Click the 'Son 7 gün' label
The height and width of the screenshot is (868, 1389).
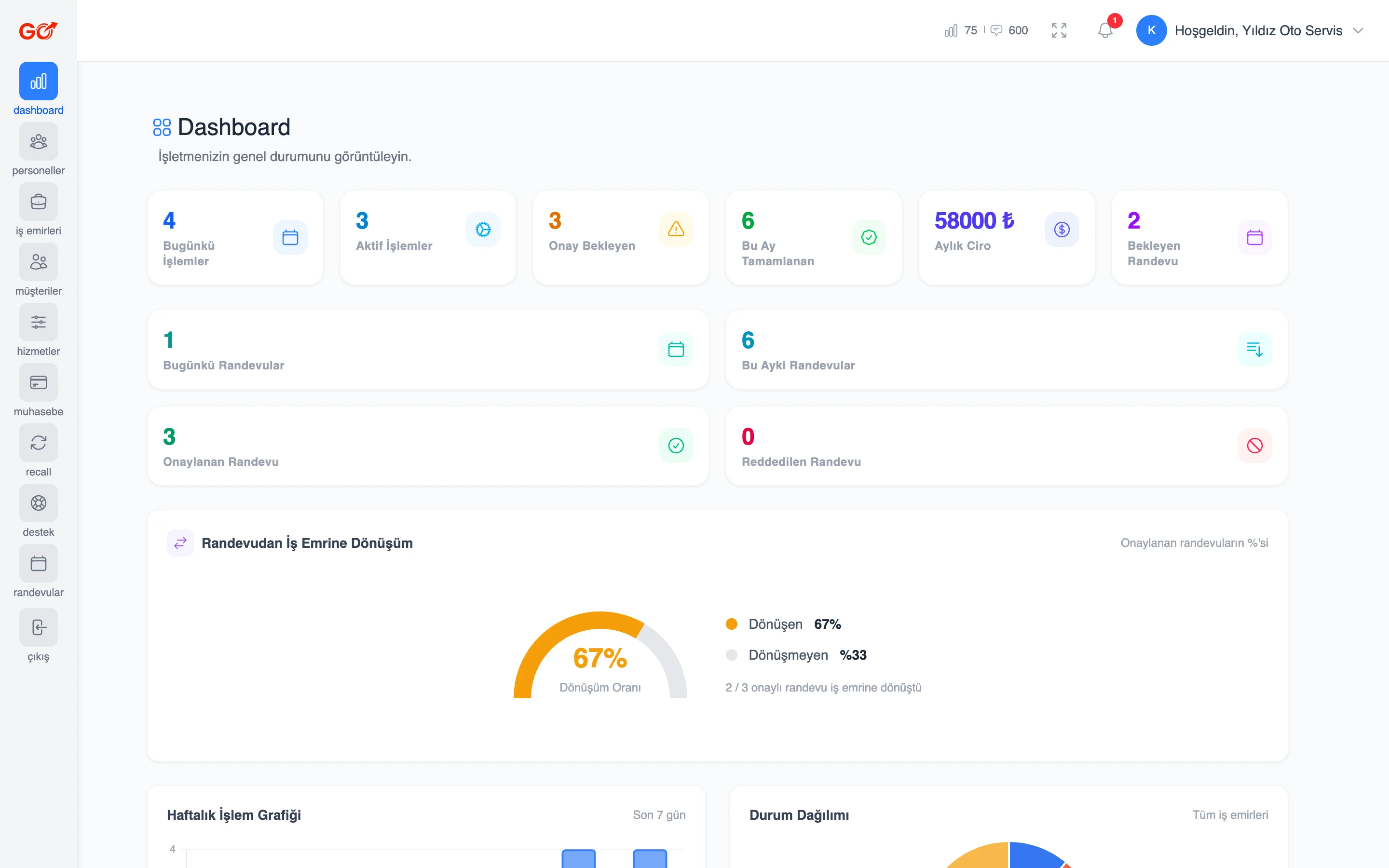pyautogui.click(x=659, y=815)
